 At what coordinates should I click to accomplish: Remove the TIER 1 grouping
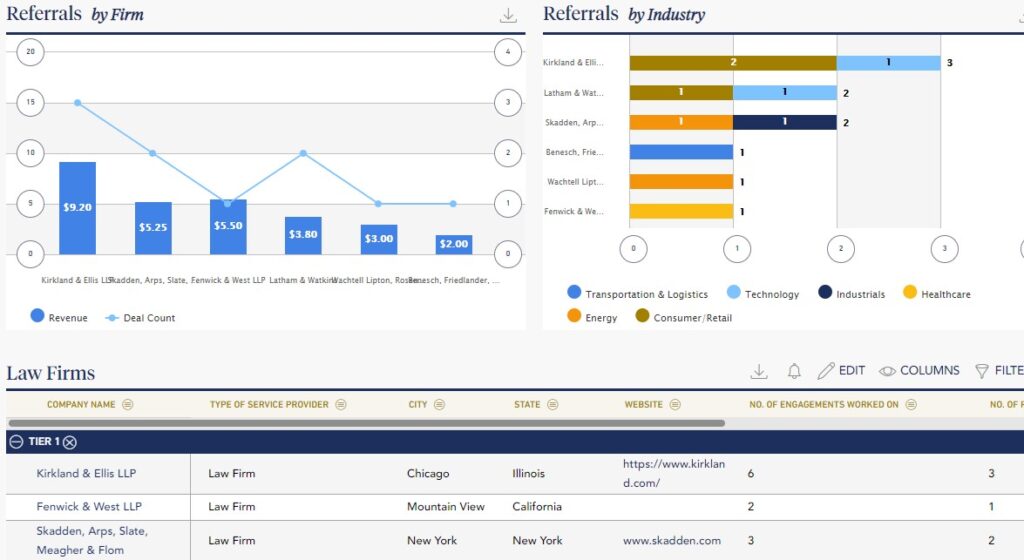(70, 443)
